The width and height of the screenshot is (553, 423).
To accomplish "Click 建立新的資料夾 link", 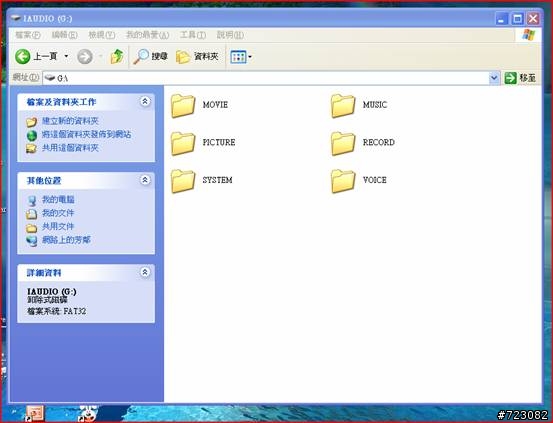I will pyautogui.click(x=70, y=121).
